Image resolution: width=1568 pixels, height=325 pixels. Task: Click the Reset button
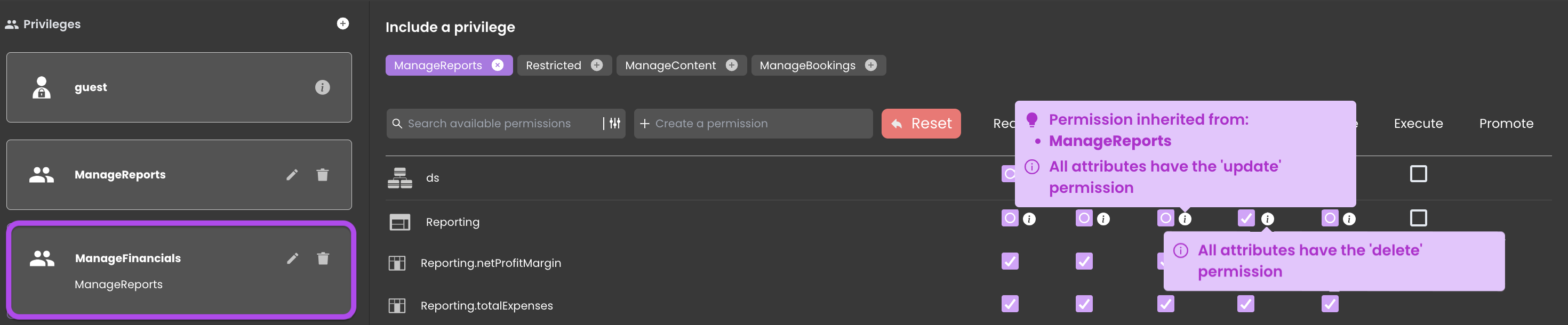(x=921, y=124)
